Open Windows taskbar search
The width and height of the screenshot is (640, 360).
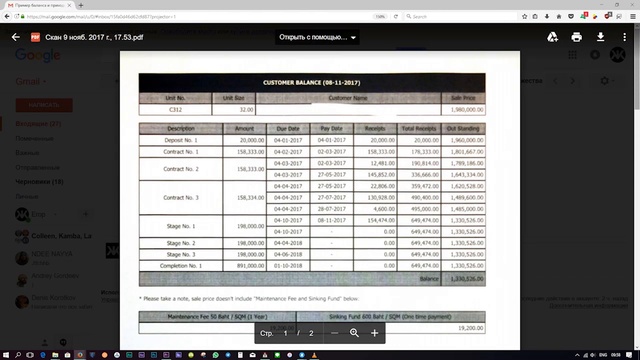coord(18,355)
